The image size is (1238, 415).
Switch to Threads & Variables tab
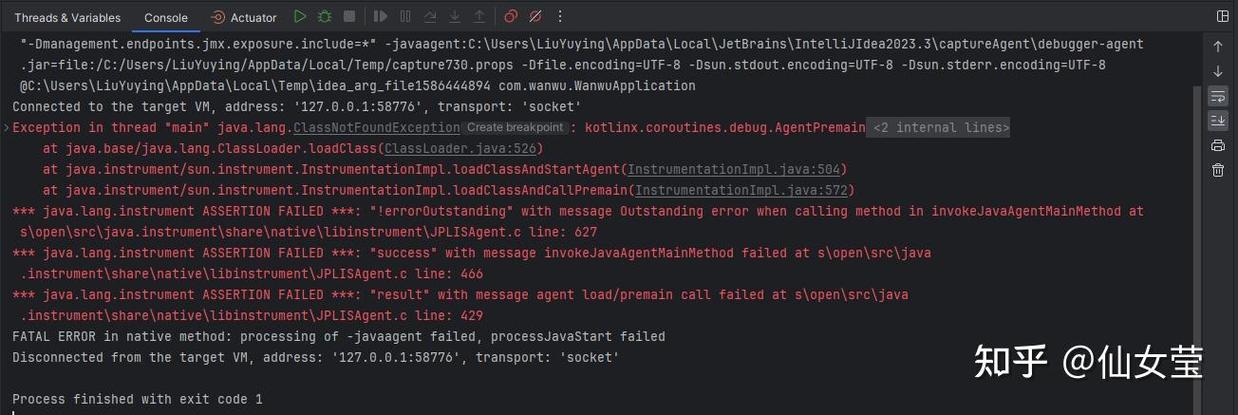pos(67,18)
